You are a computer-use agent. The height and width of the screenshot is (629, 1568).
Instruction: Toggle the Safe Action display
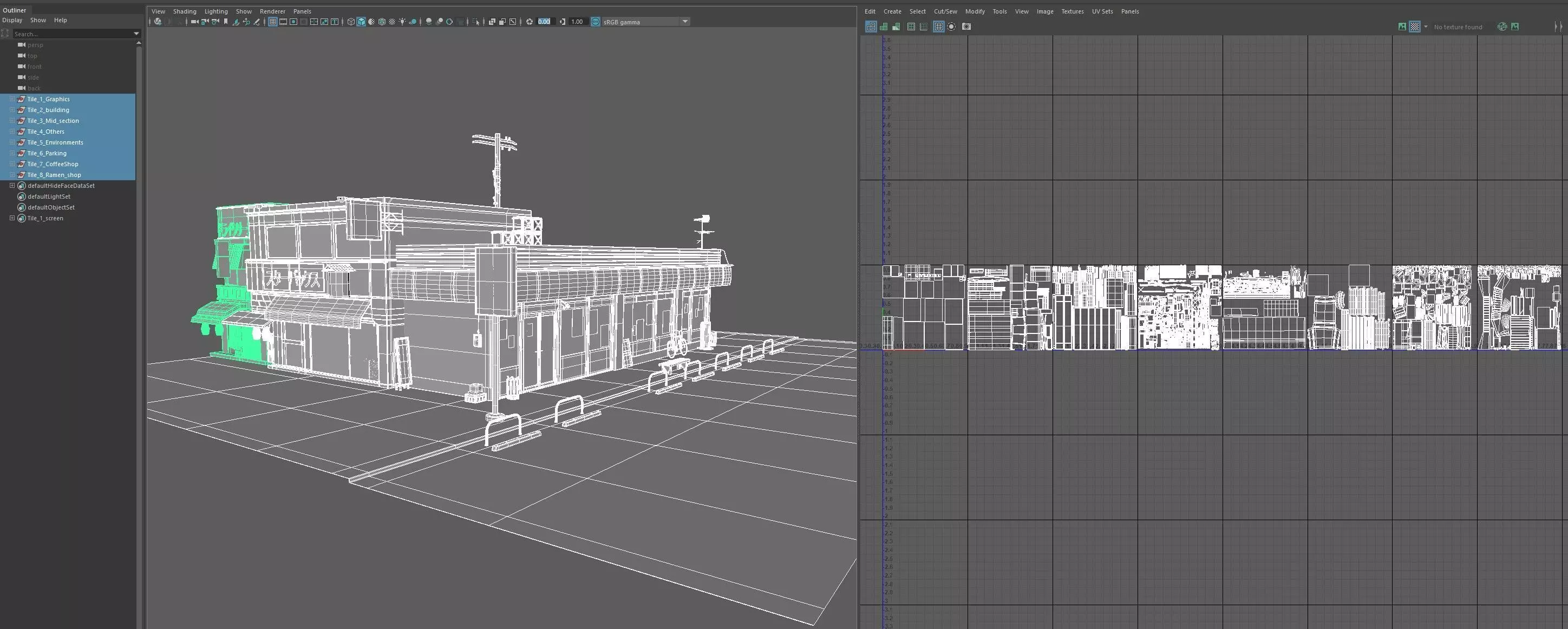pos(324,21)
